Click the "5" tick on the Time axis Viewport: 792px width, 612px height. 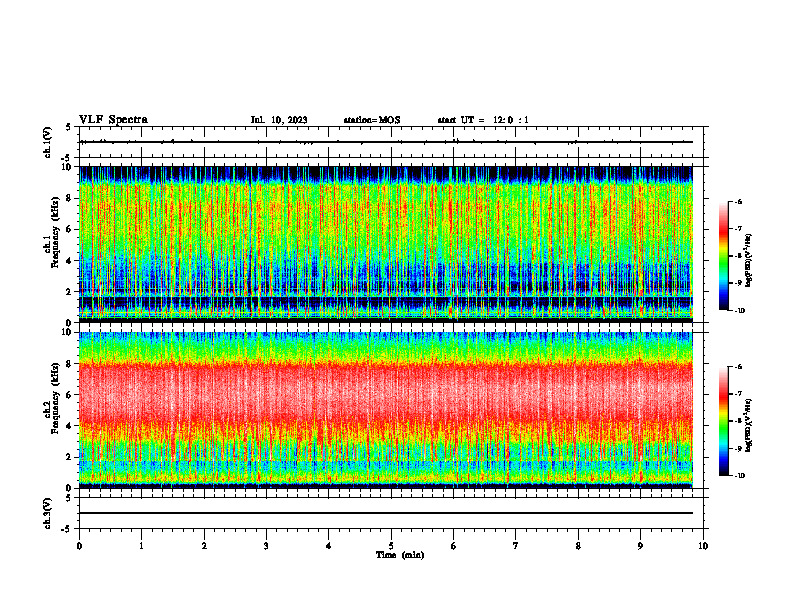[391, 546]
